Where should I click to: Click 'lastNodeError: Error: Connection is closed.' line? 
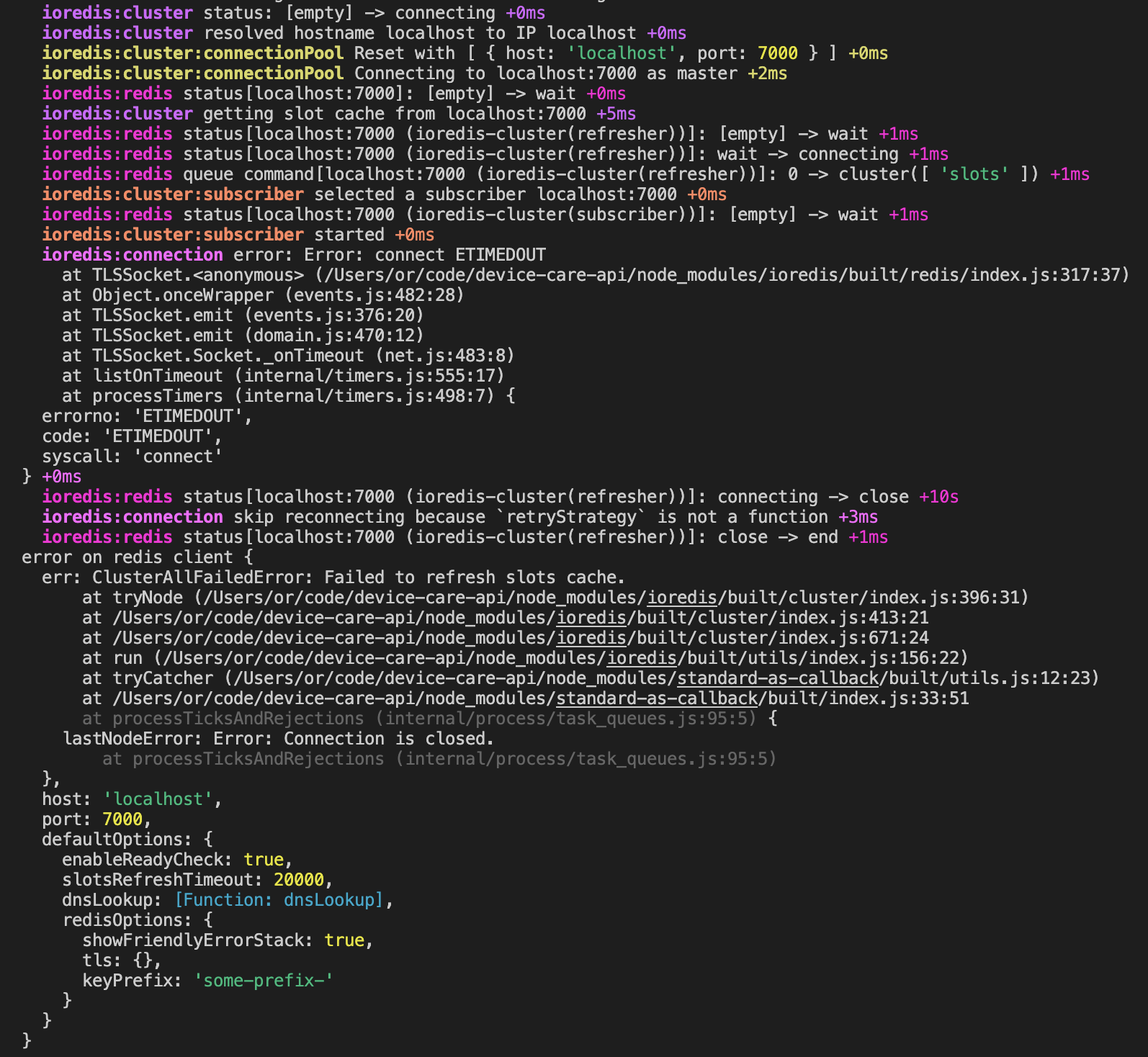click(x=279, y=739)
